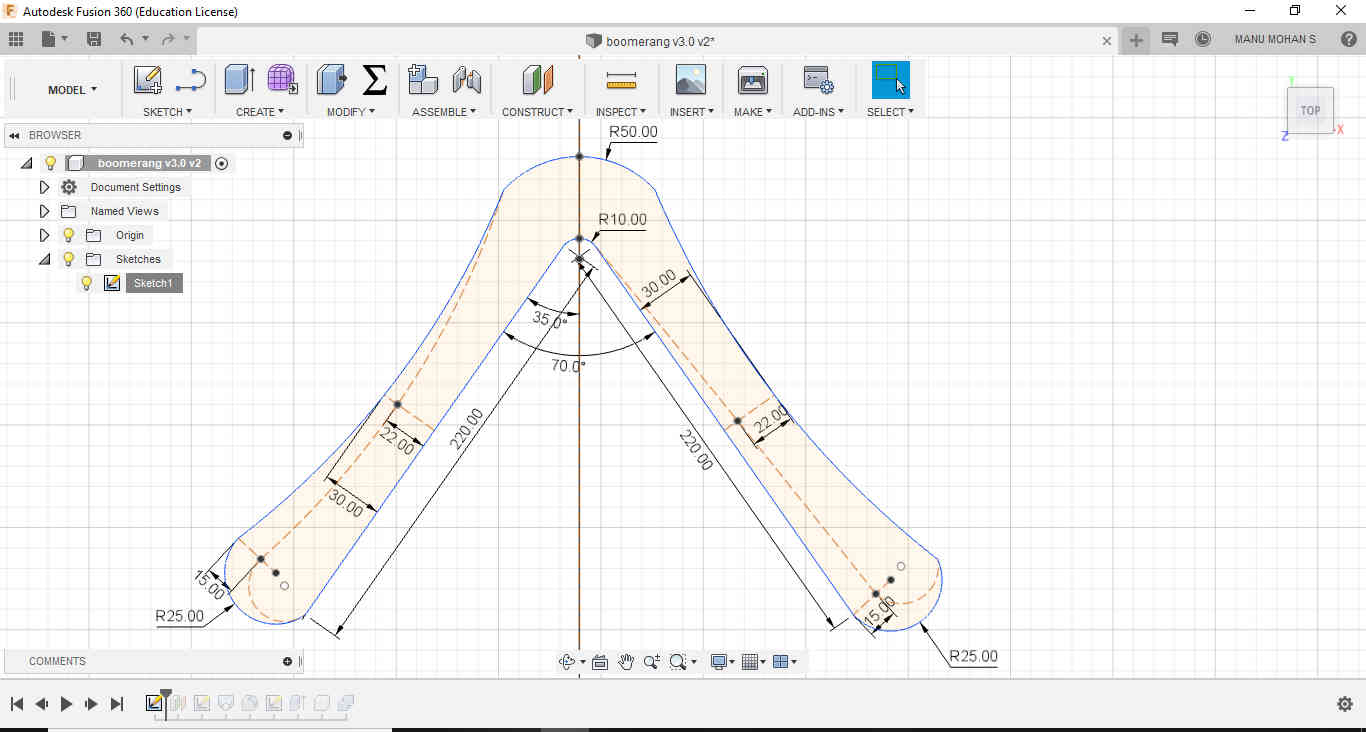1366x732 pixels.
Task: Activate the Select tool icon
Action: tap(890, 80)
